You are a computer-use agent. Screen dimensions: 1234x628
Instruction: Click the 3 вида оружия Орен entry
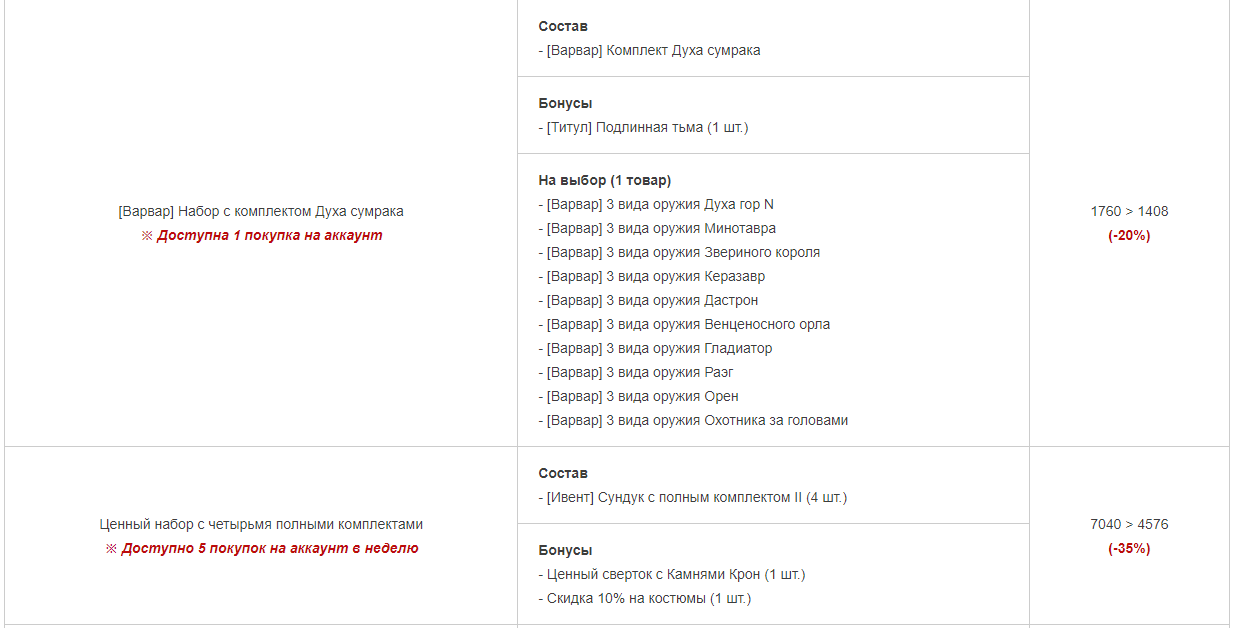[x=638, y=396]
